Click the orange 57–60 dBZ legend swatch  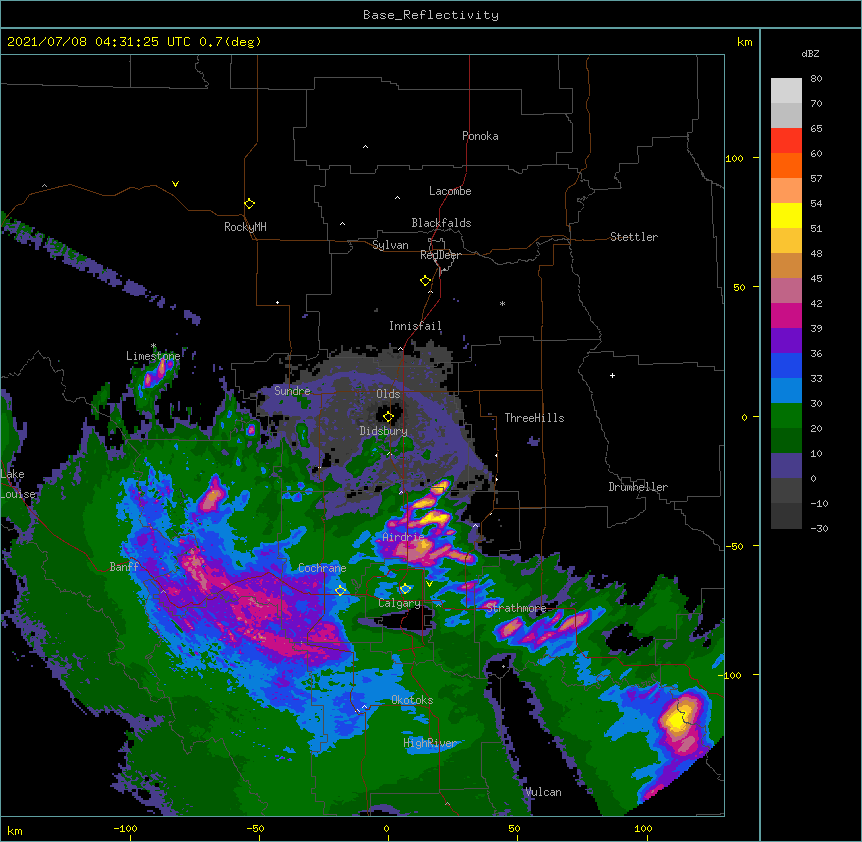pos(786,165)
